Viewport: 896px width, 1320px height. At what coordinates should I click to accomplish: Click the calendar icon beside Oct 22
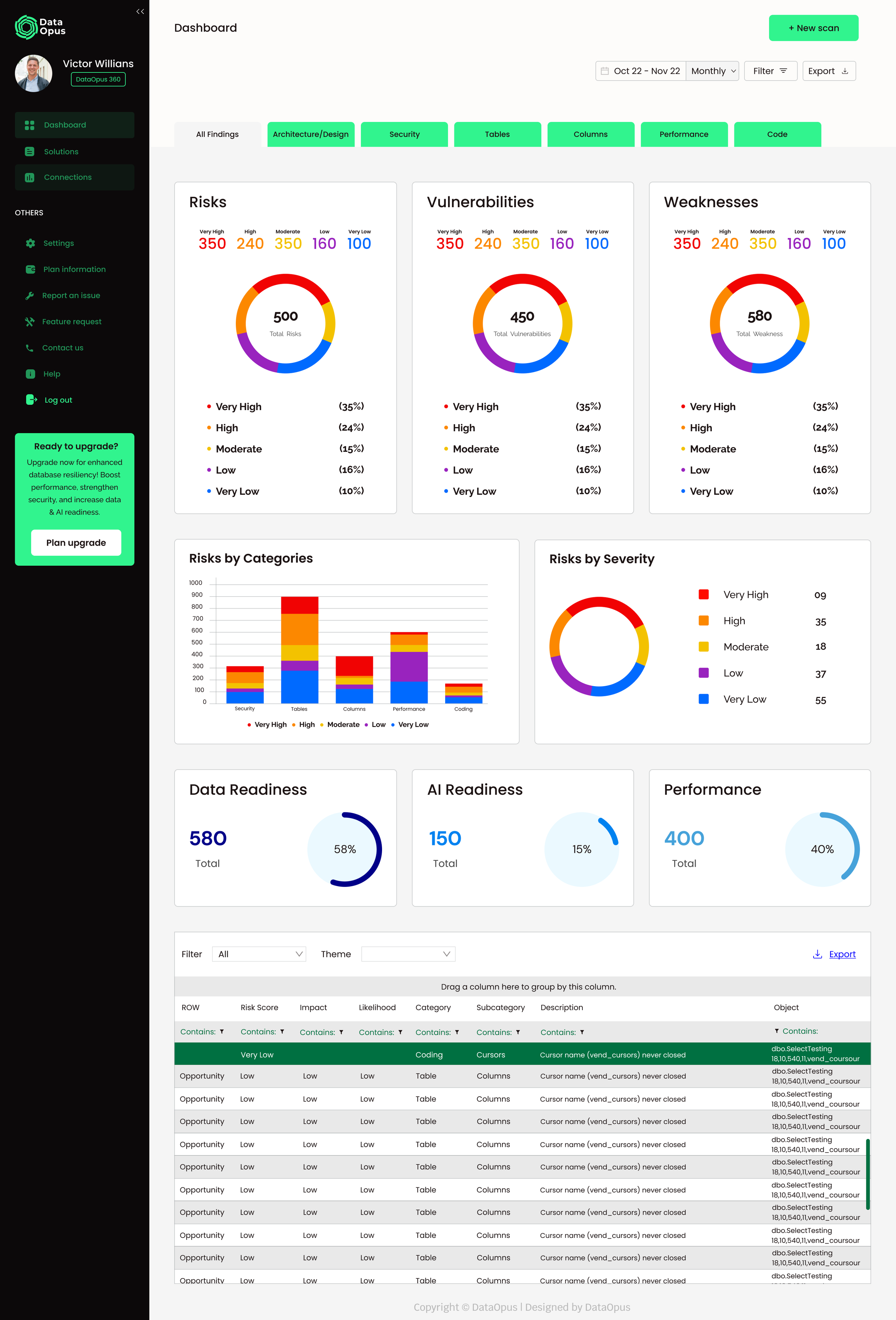[x=605, y=71]
